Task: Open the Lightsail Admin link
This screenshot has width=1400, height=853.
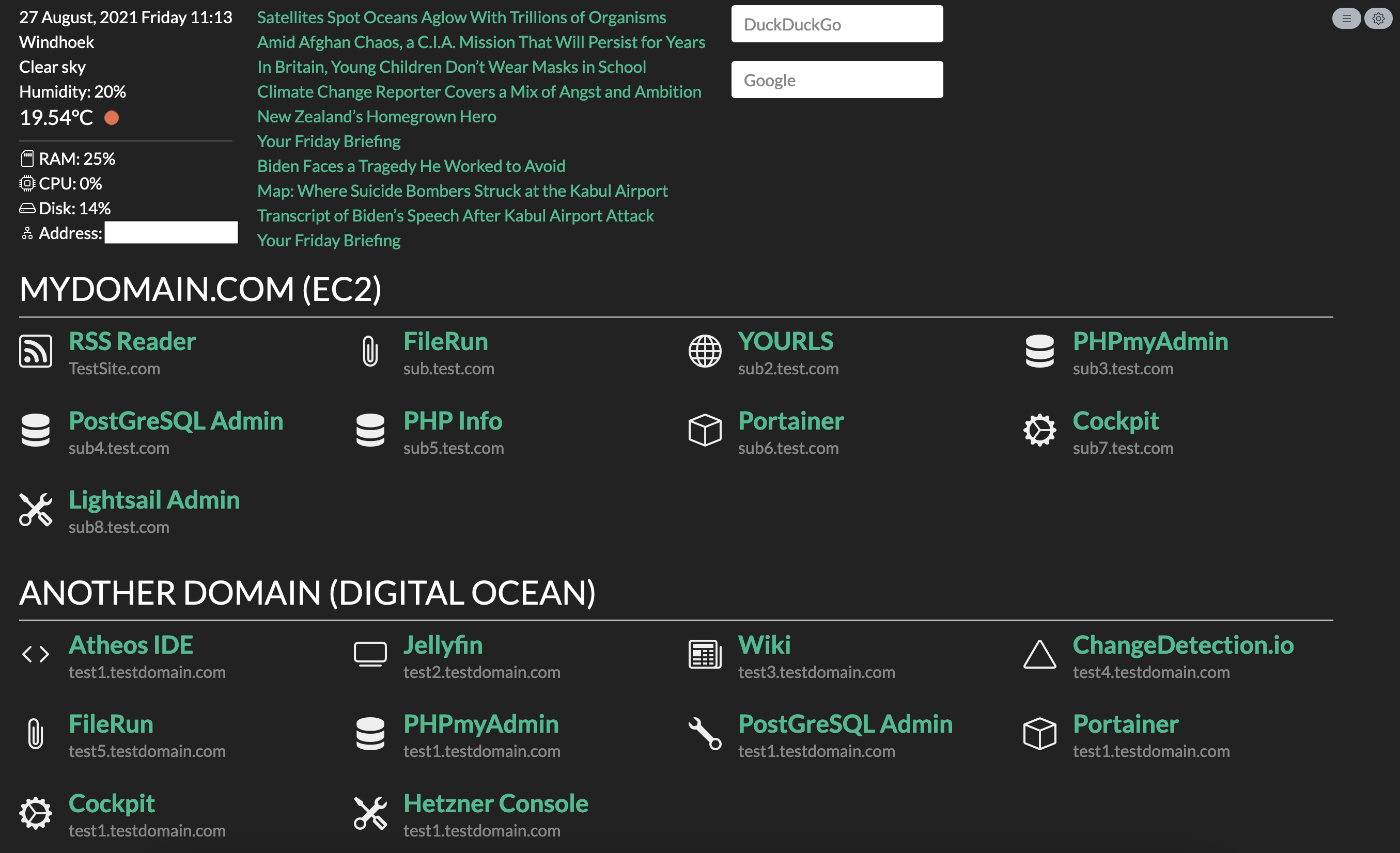Action: [x=154, y=500]
